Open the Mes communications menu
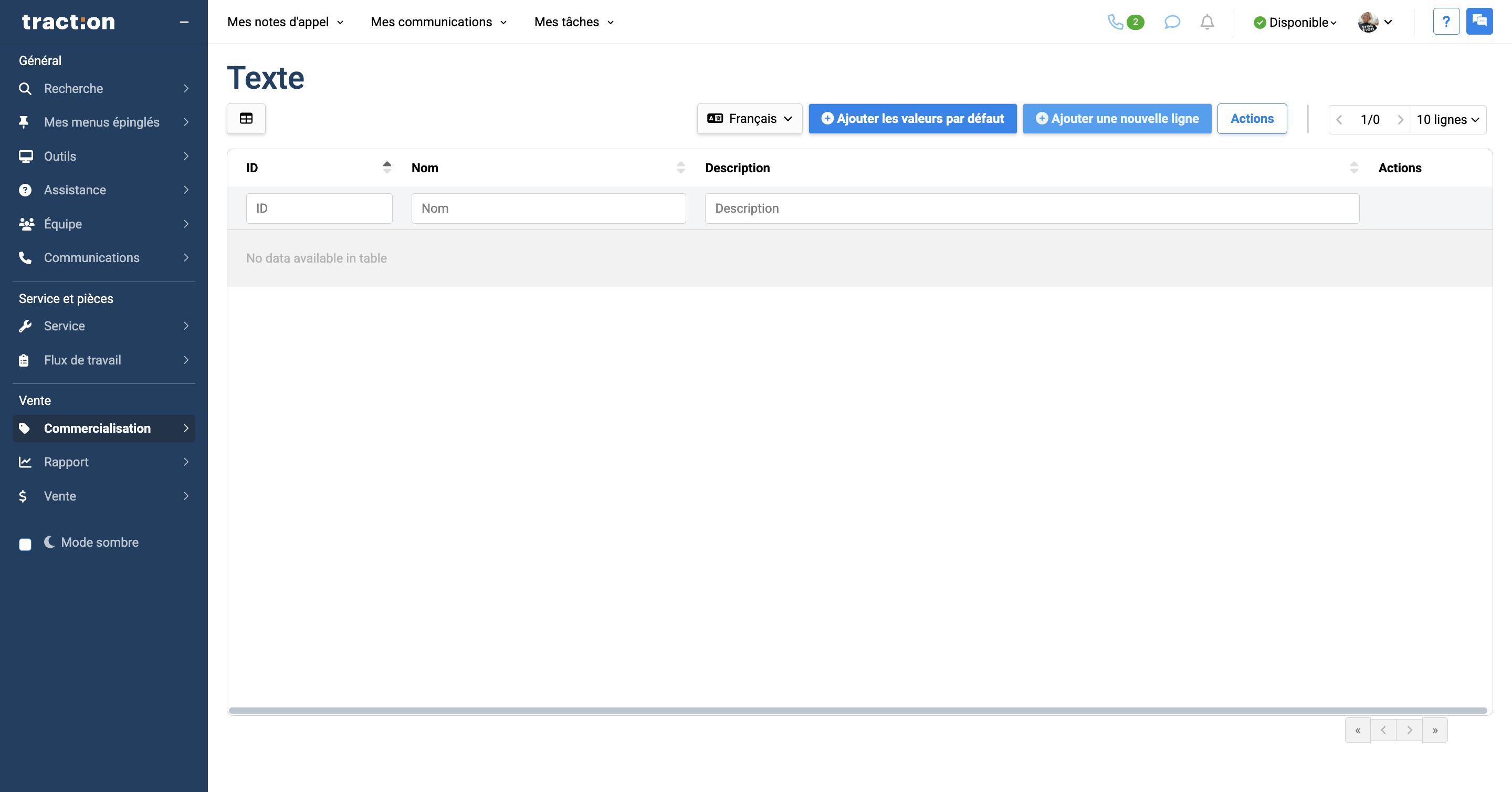1512x792 pixels. click(438, 22)
